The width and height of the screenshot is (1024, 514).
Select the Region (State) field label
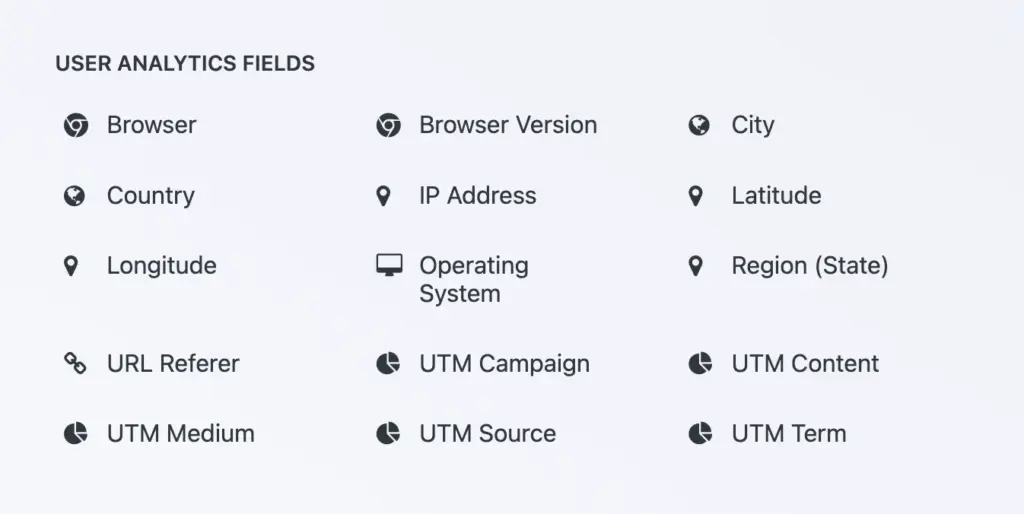point(809,266)
